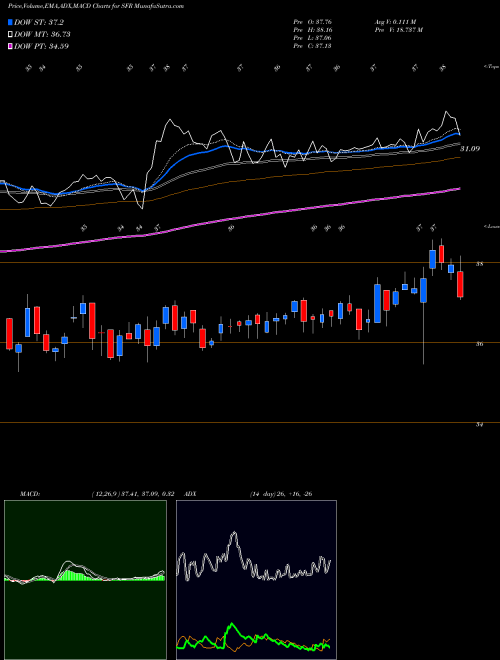Click the 'Pre L: 37.06' value
Viewport: 500px width, 660px height.
(313, 38)
